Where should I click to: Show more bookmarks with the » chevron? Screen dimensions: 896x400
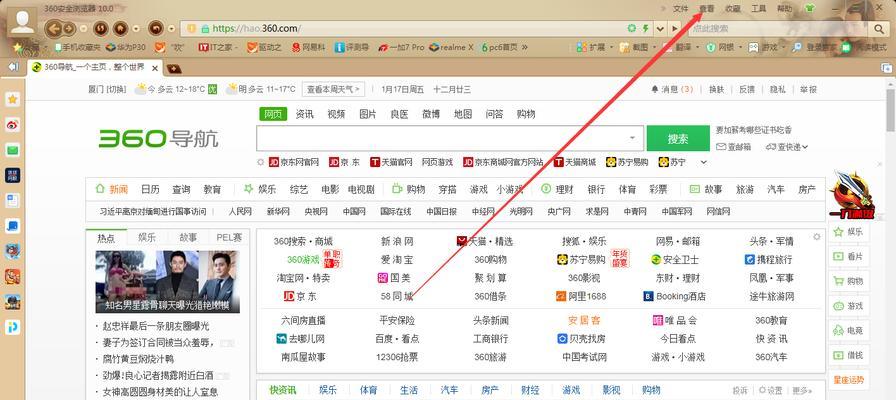pos(524,47)
